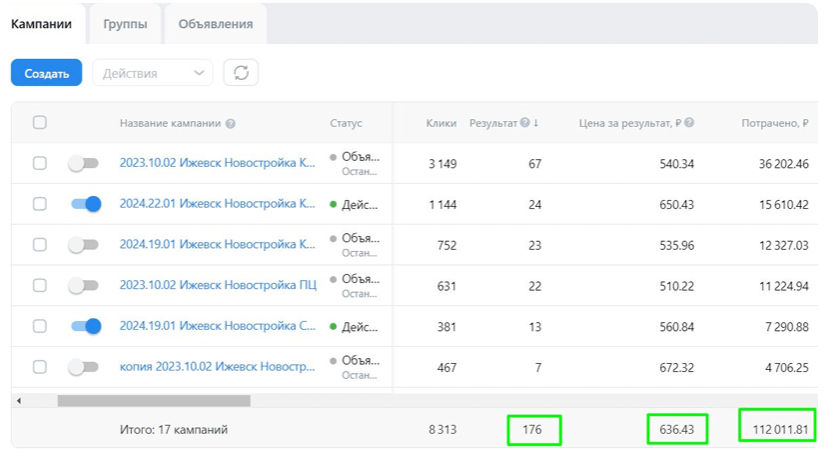This screenshot has height=457, width=838.
Task: Click the total spent value 112 011.81
Action: [x=780, y=430]
